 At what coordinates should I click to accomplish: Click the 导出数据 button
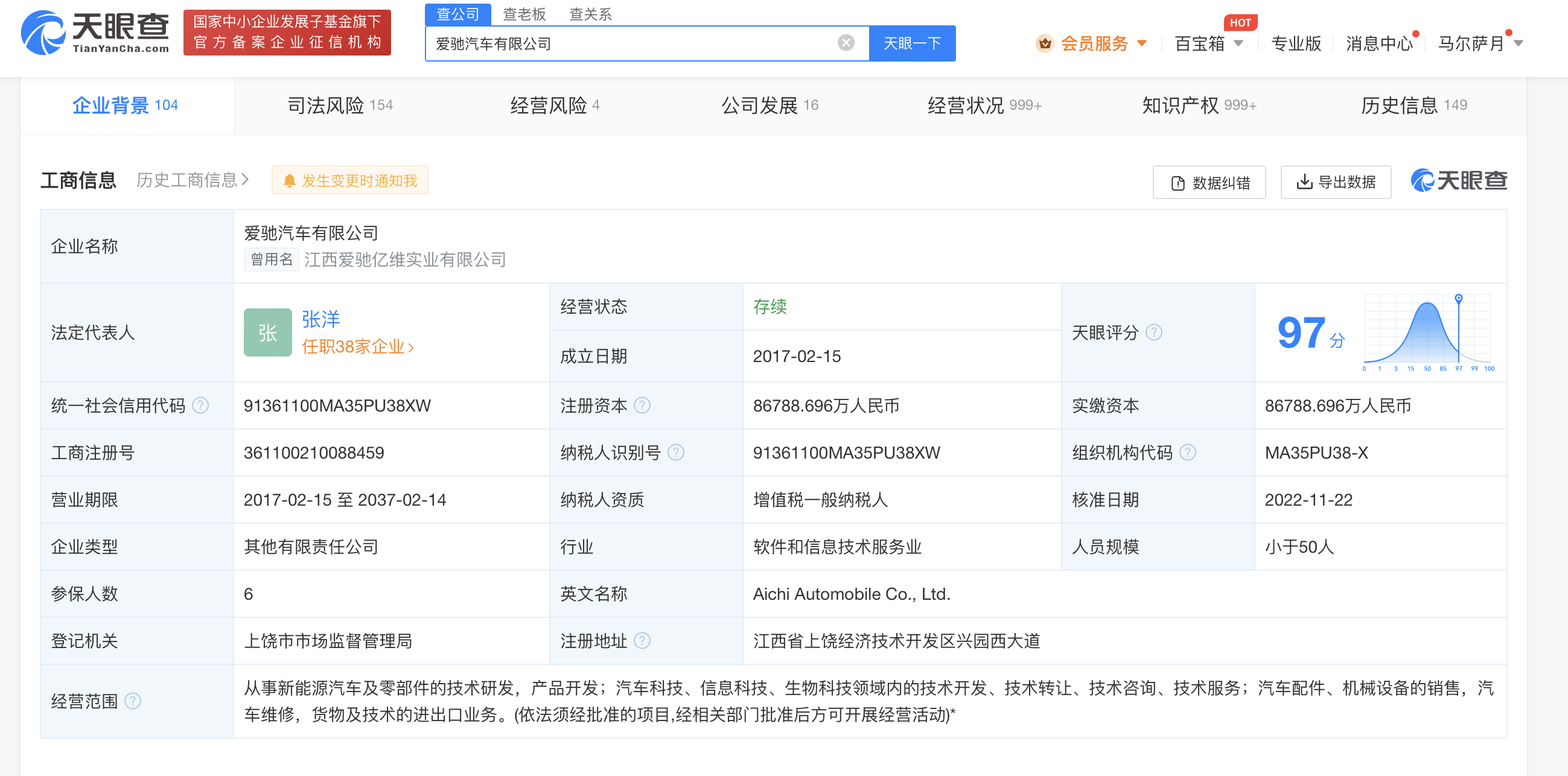coord(1336,182)
